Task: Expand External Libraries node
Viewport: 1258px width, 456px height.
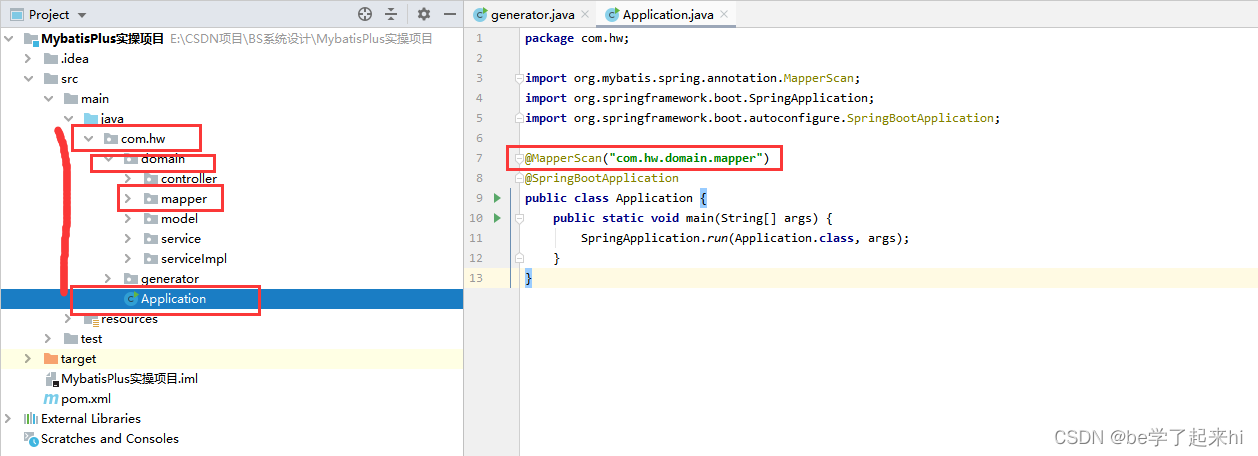Action: pyautogui.click(x=9, y=419)
